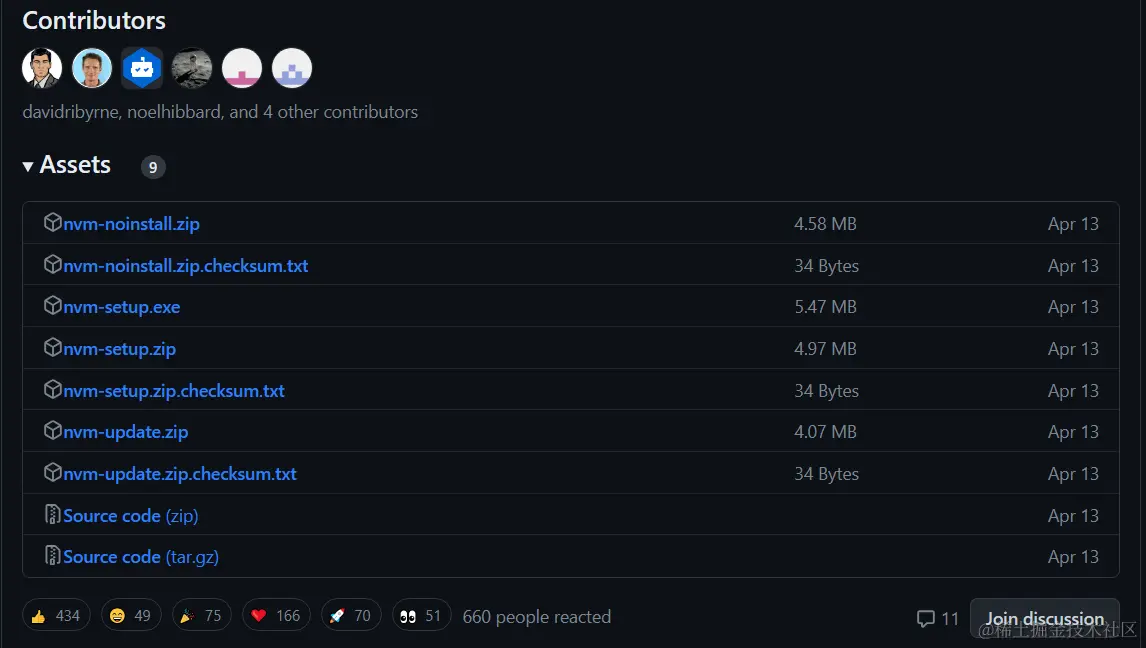Toggle the heart reaction 166
1146x648 pixels.
pyautogui.click(x=276, y=615)
